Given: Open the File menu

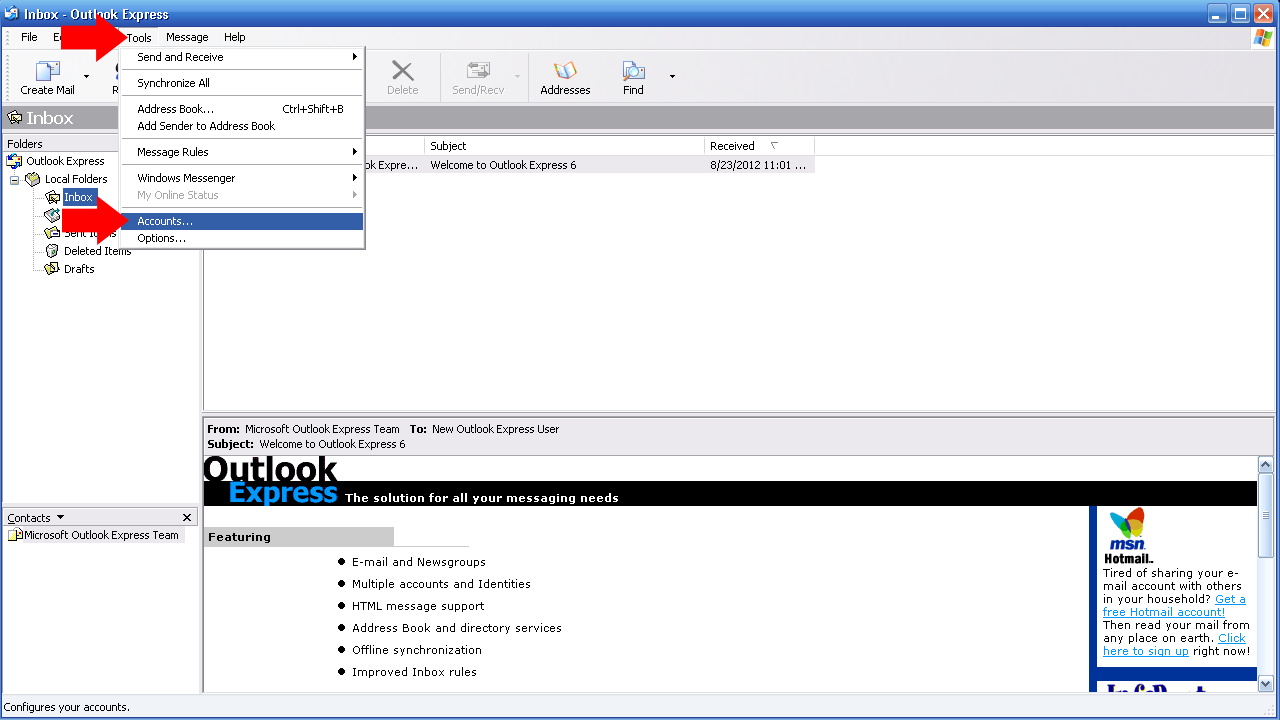Looking at the screenshot, I should pos(29,37).
